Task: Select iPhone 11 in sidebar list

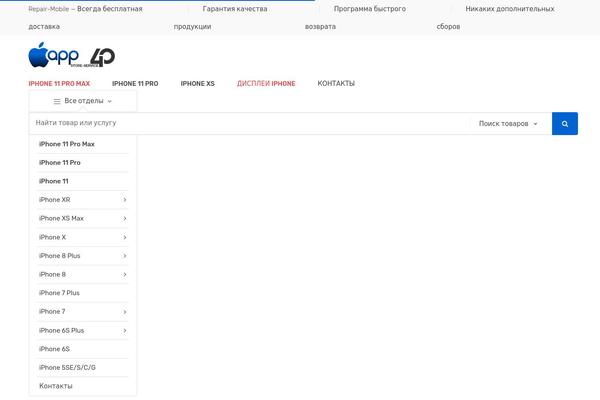Action: (54, 181)
